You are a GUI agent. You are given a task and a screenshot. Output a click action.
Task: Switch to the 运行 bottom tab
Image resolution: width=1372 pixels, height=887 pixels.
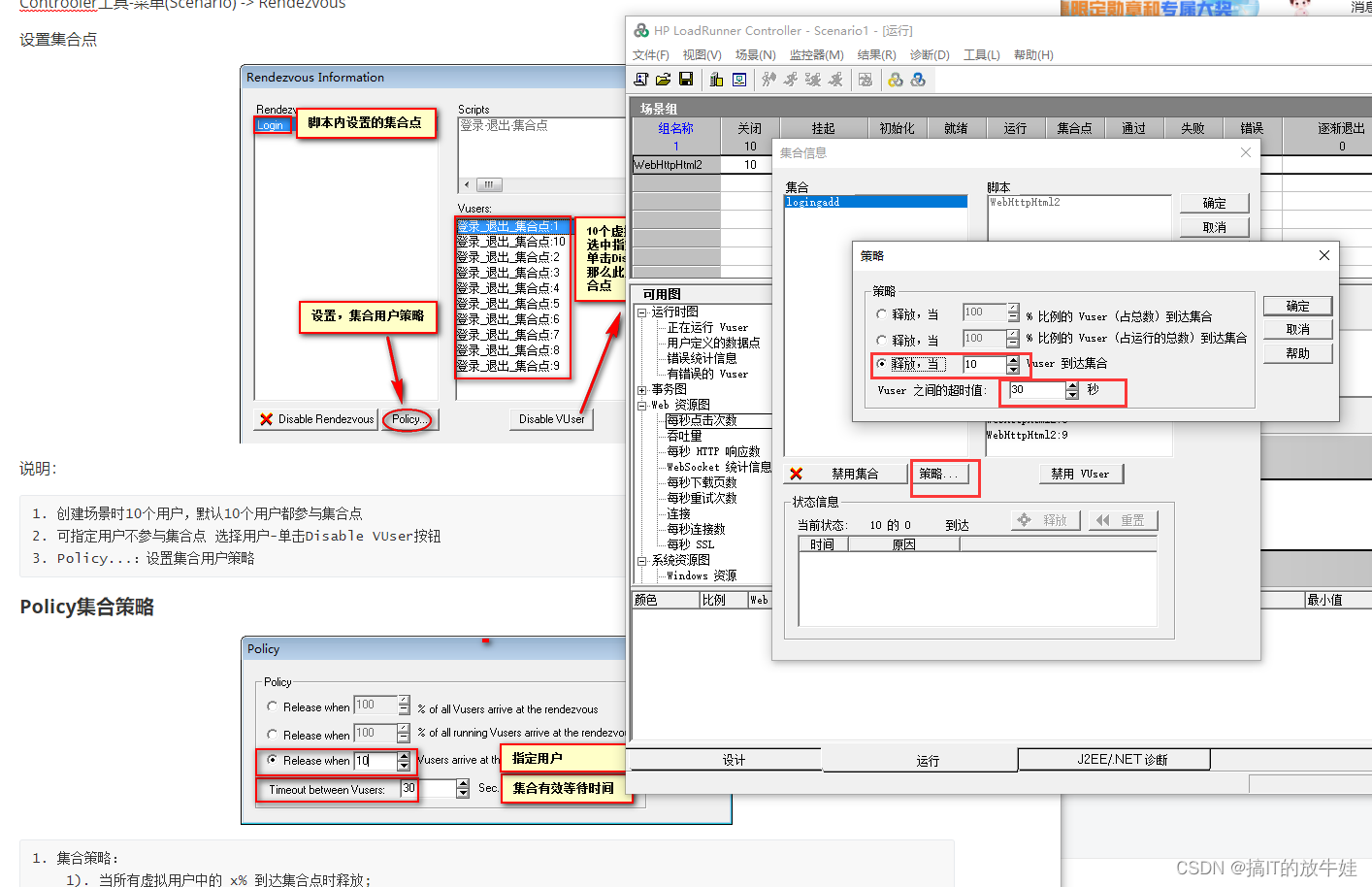click(928, 761)
